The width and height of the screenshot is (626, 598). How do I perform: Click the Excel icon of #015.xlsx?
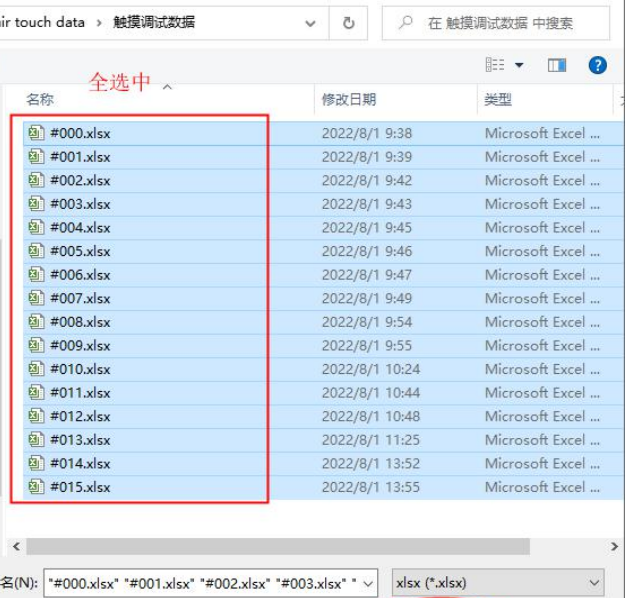point(36,487)
